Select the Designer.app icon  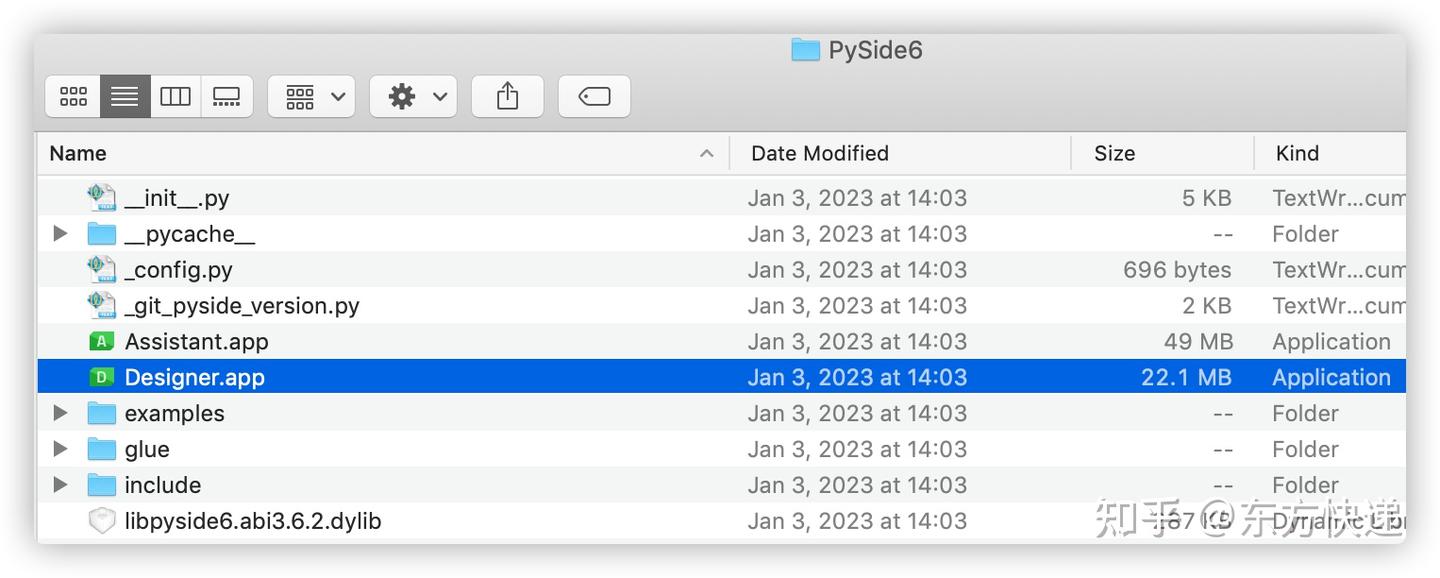tap(101, 378)
